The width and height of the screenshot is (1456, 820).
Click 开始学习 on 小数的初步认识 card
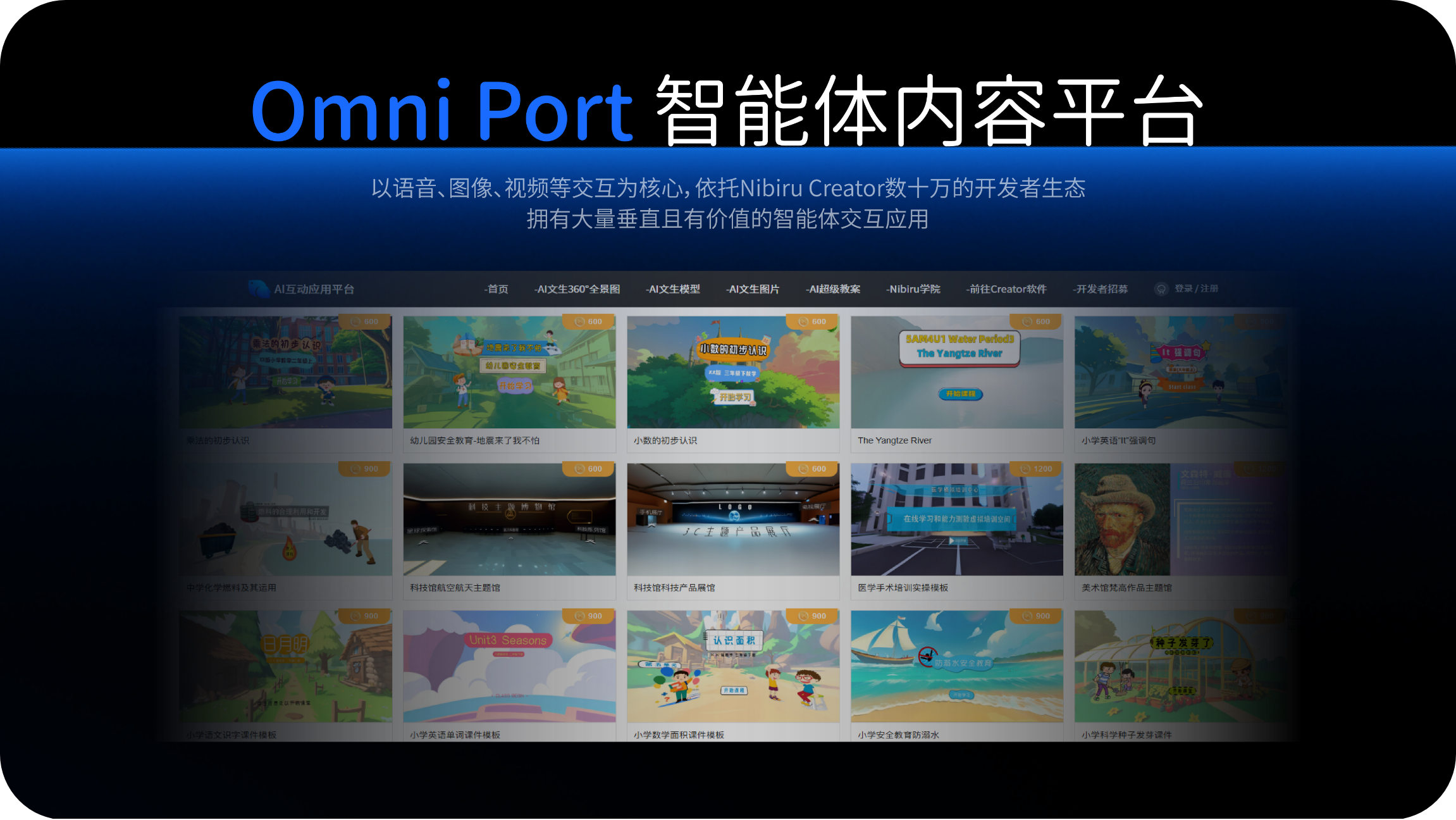pyautogui.click(x=734, y=397)
